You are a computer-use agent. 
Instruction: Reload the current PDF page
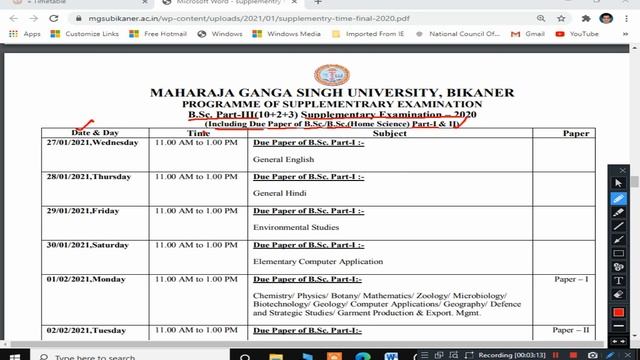pyautogui.click(x=53, y=19)
